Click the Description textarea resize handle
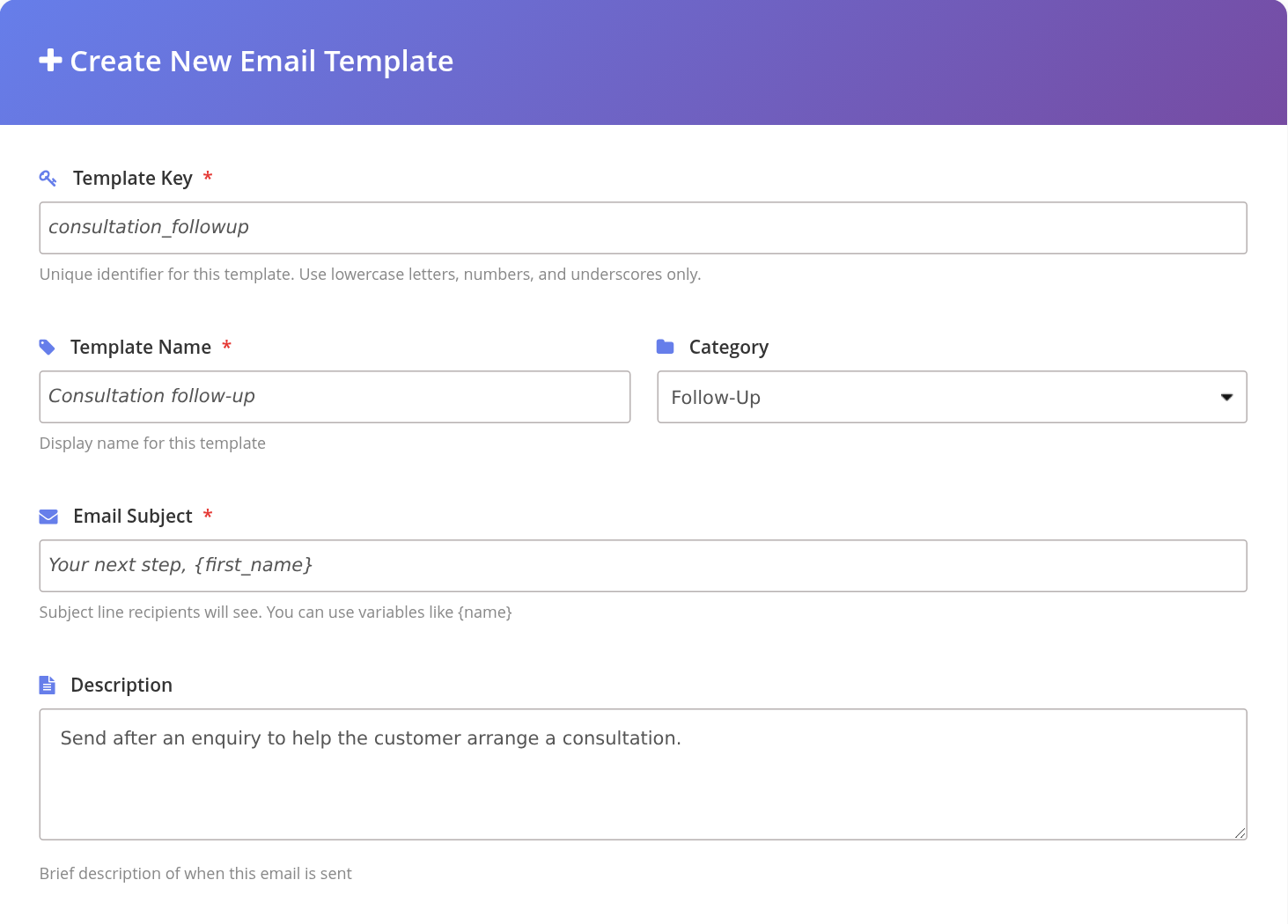Screen dimensions: 1288x924 click(x=1240, y=832)
